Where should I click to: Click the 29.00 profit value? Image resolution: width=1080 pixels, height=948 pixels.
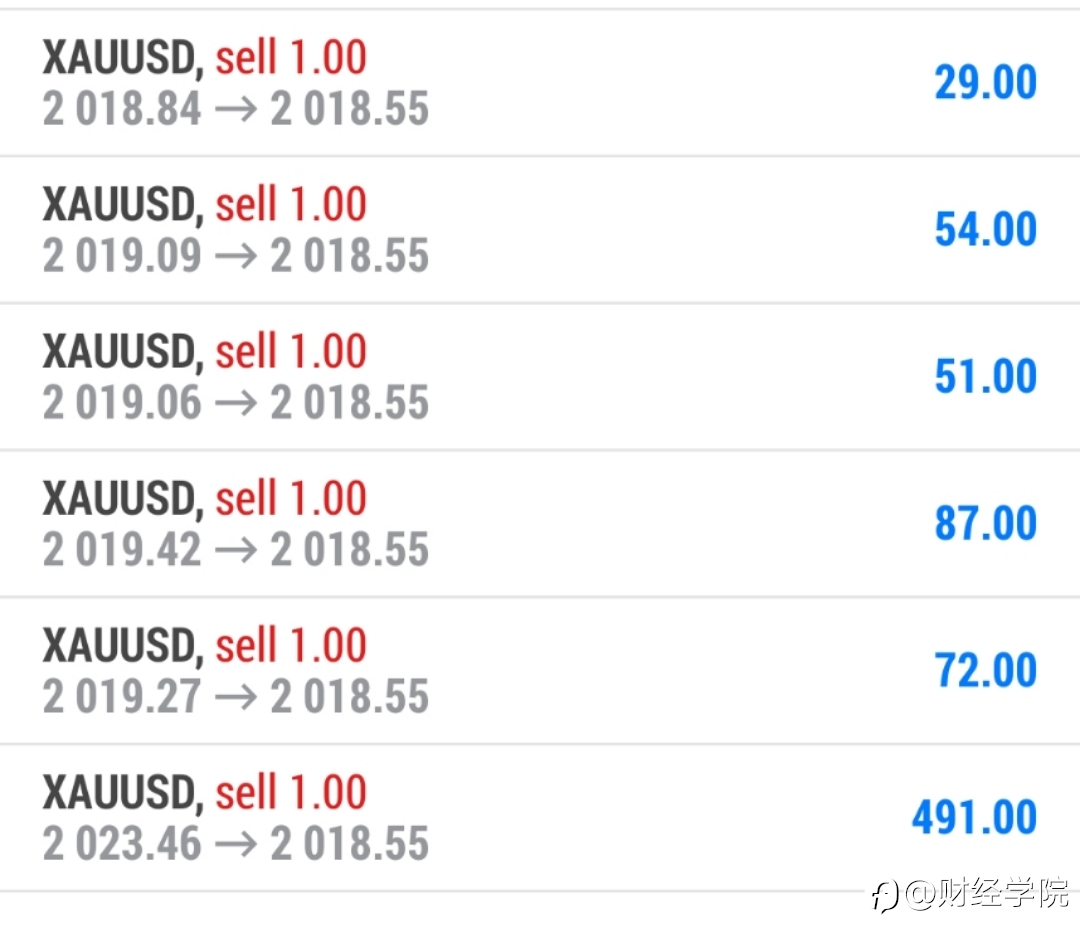click(x=986, y=83)
